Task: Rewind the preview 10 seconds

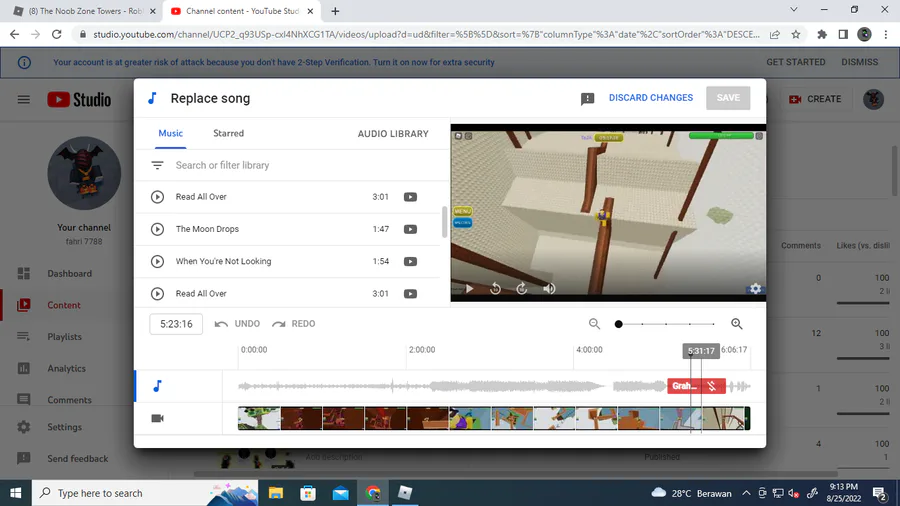Action: coord(495,289)
